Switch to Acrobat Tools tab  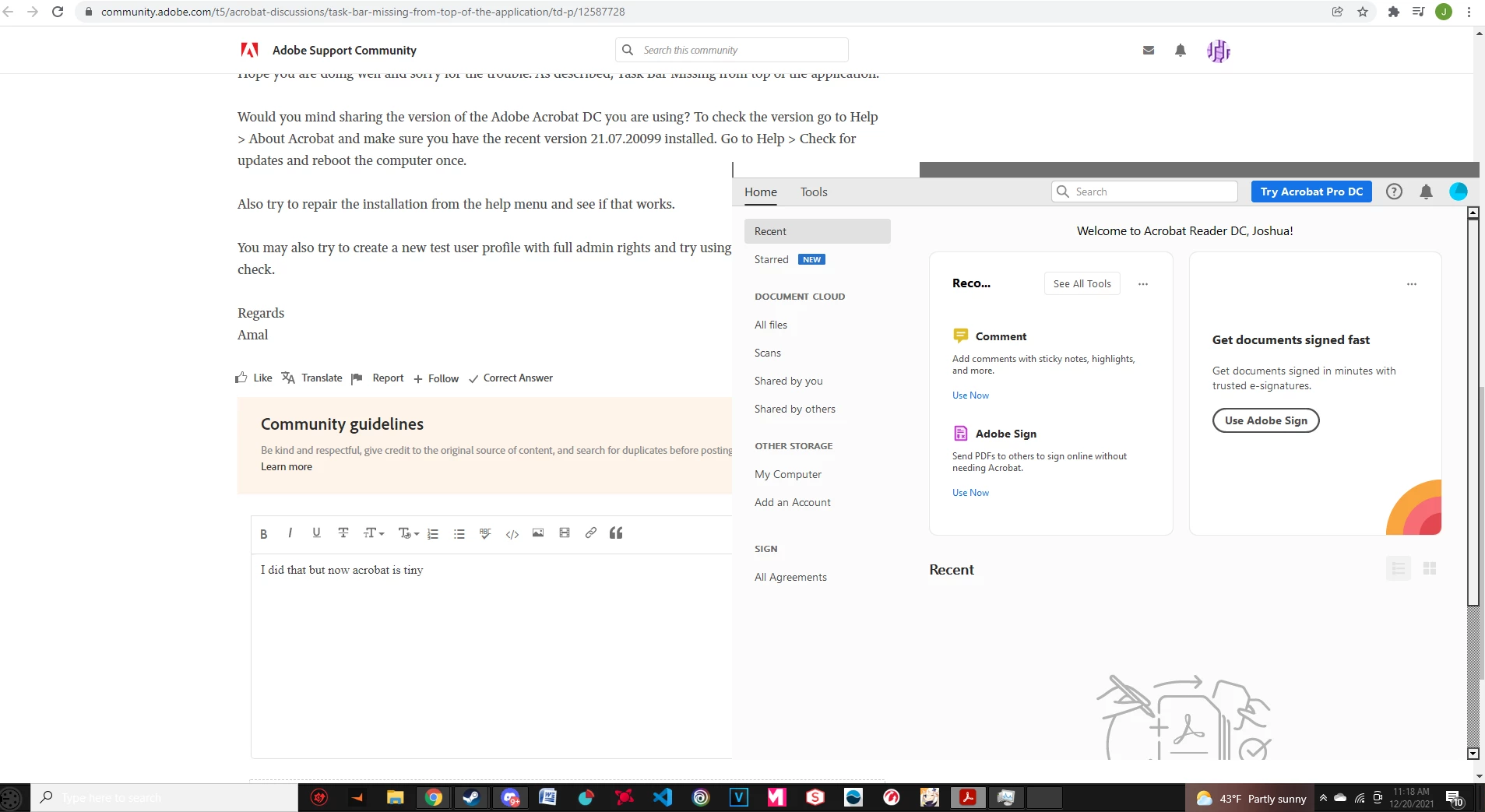(x=814, y=192)
